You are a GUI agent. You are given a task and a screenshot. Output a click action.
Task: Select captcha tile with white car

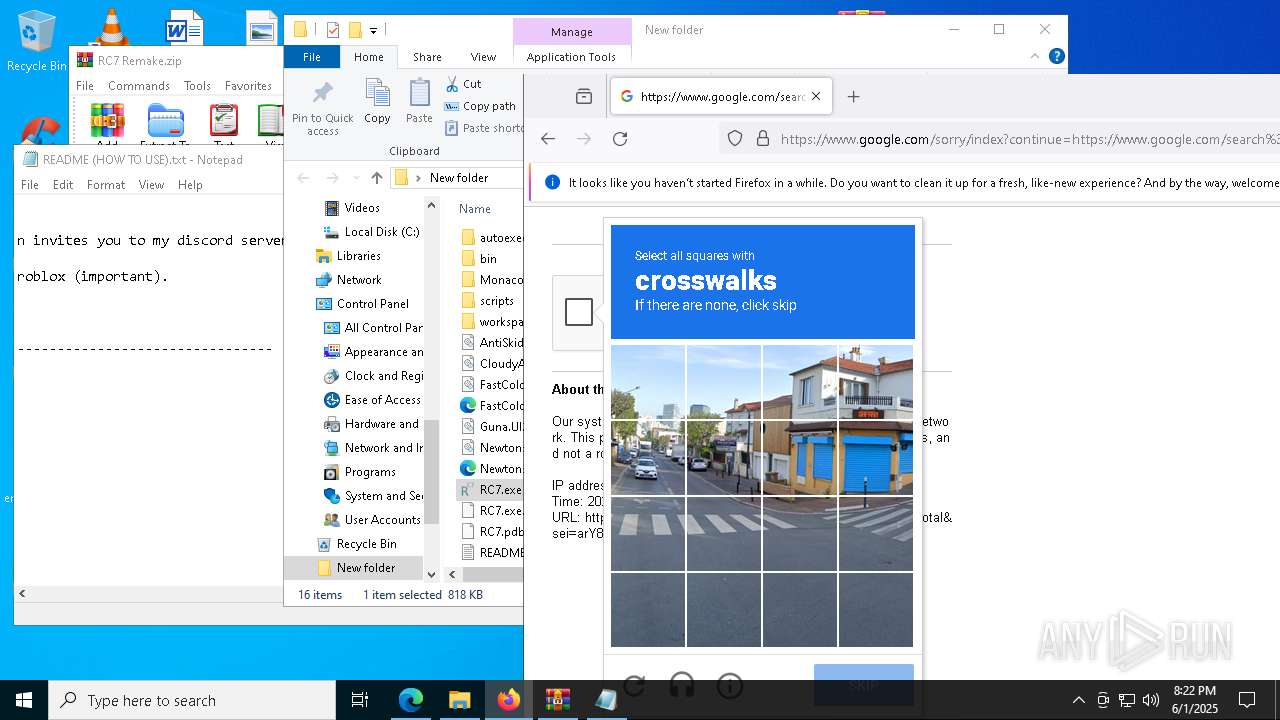tap(648, 458)
